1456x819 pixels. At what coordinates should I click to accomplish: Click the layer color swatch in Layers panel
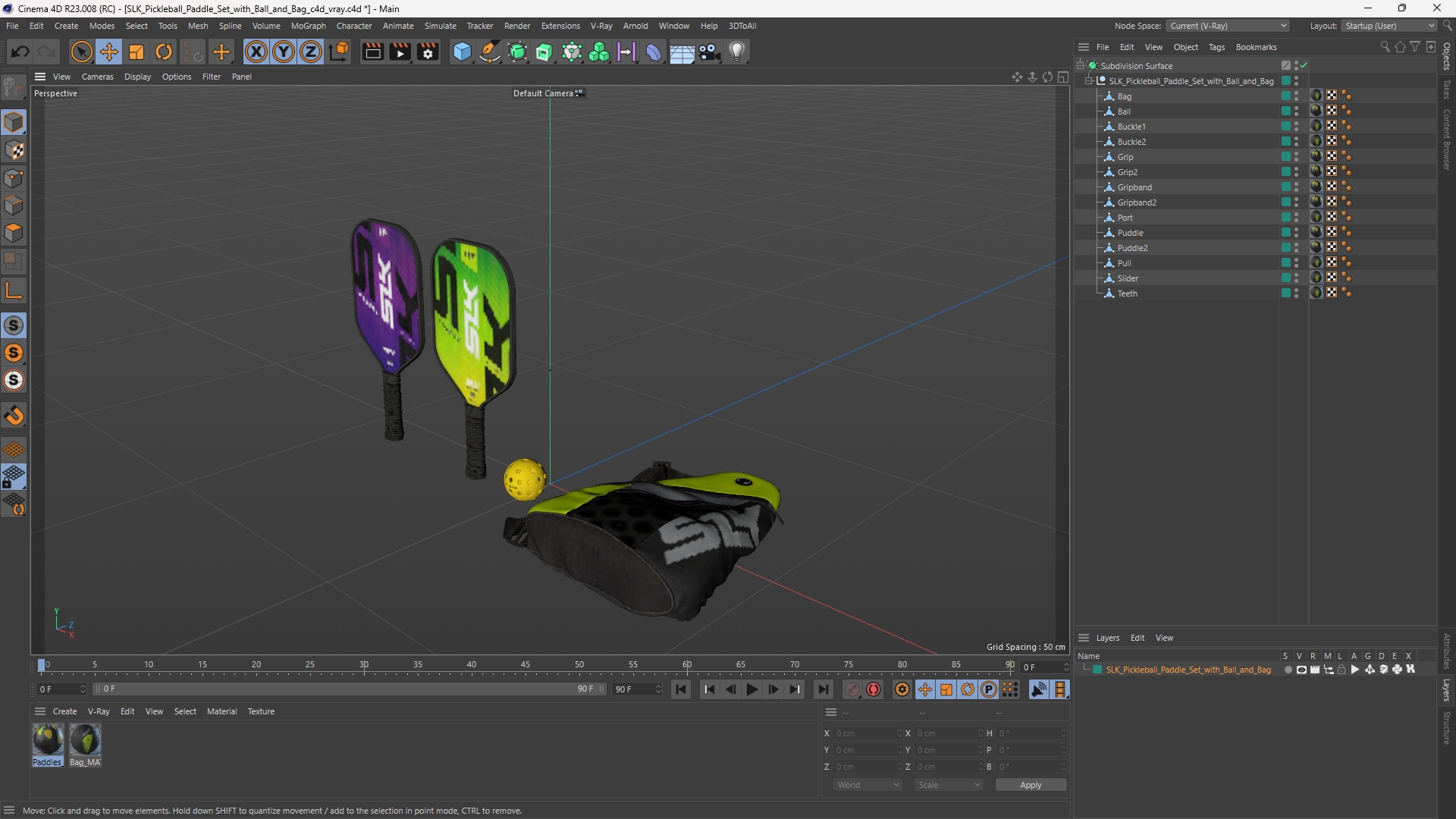coord(1097,670)
